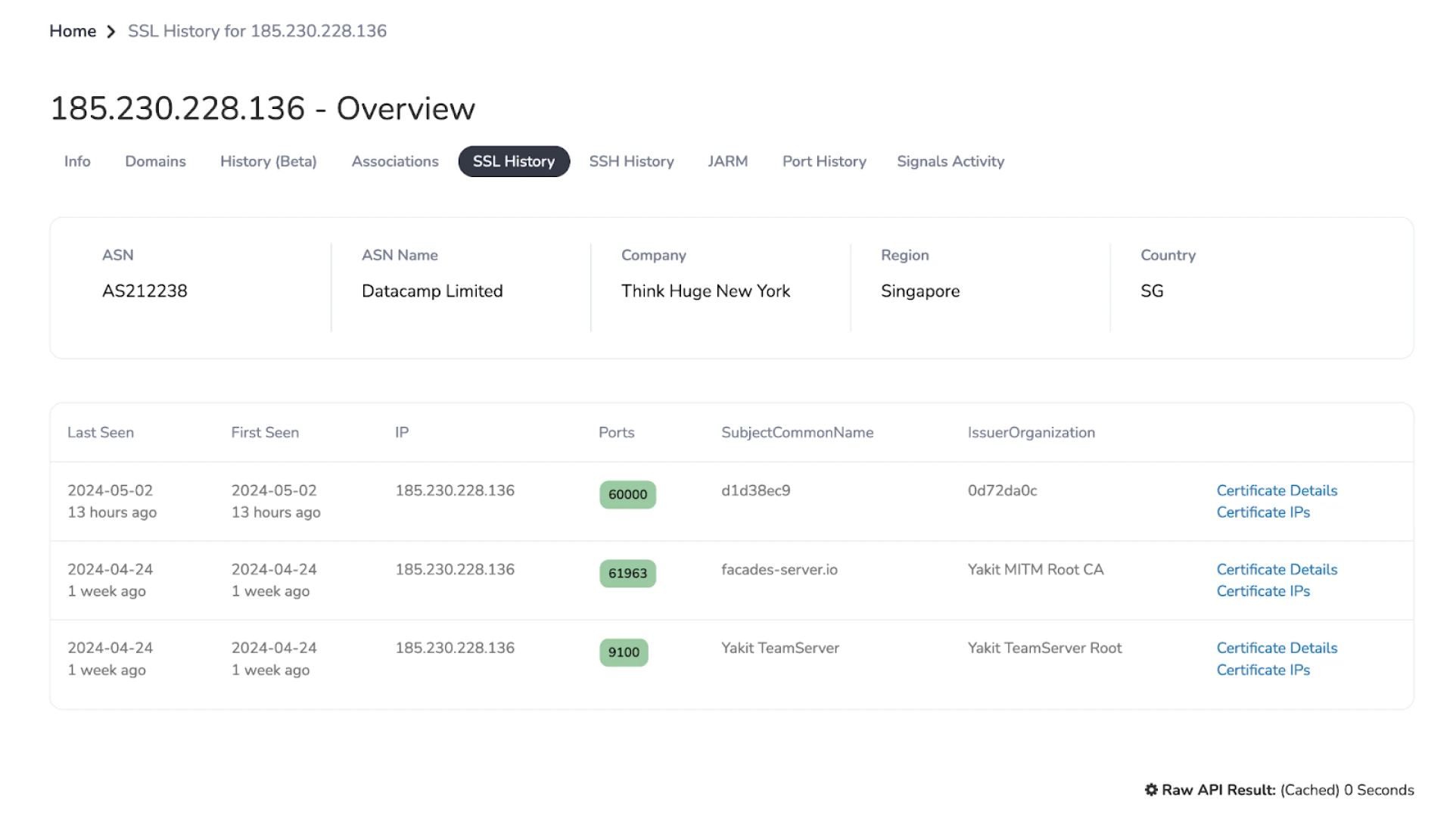
Task: Open Signals Activity tab
Action: click(951, 161)
